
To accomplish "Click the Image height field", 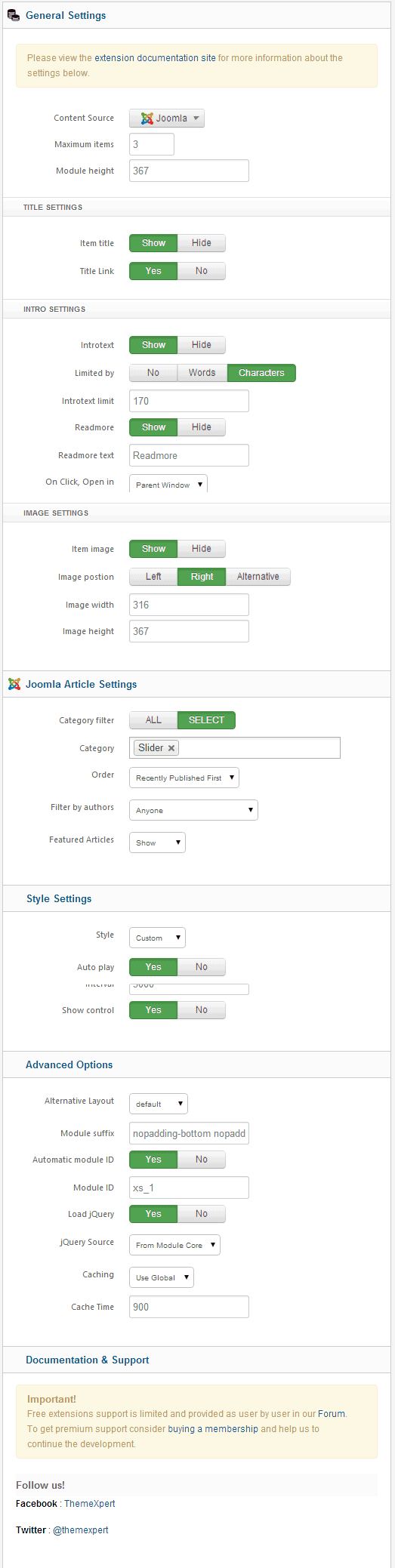I will coord(189,631).
